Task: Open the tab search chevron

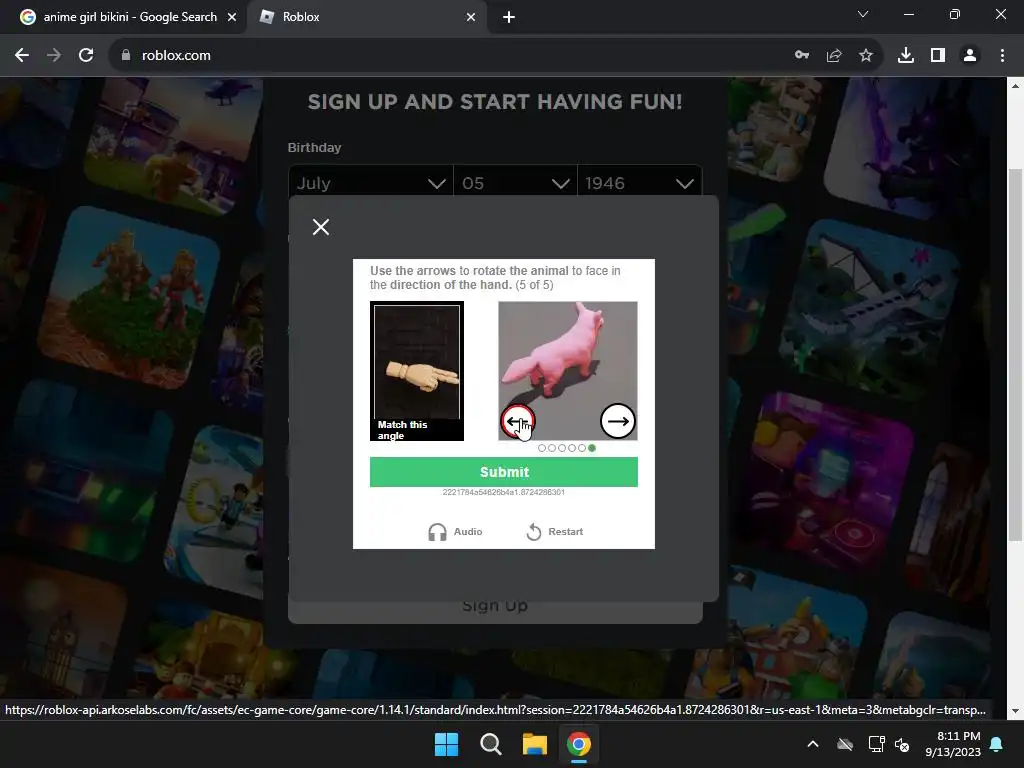Action: [x=863, y=14]
